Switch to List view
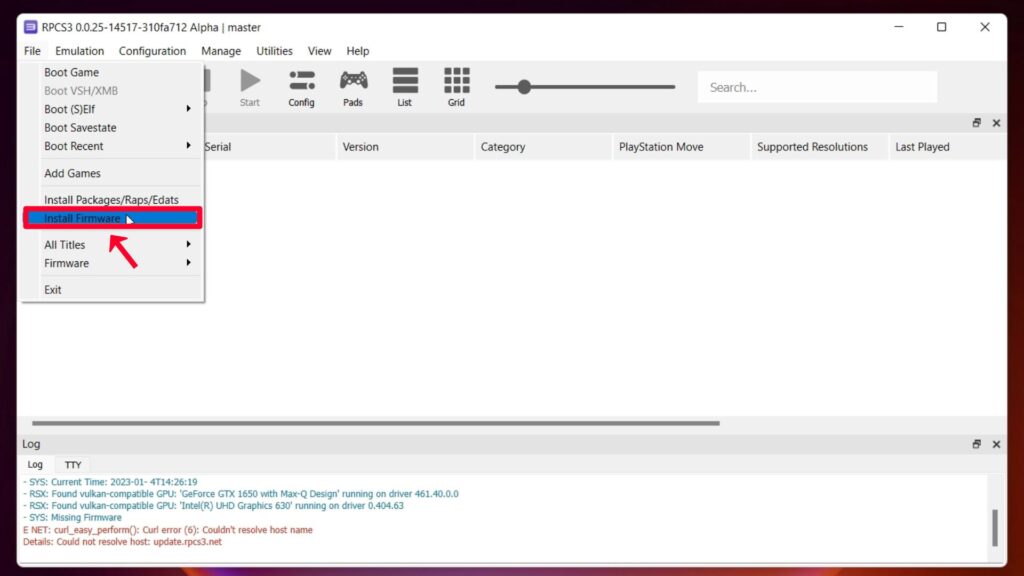The height and width of the screenshot is (576, 1024). pos(404,86)
